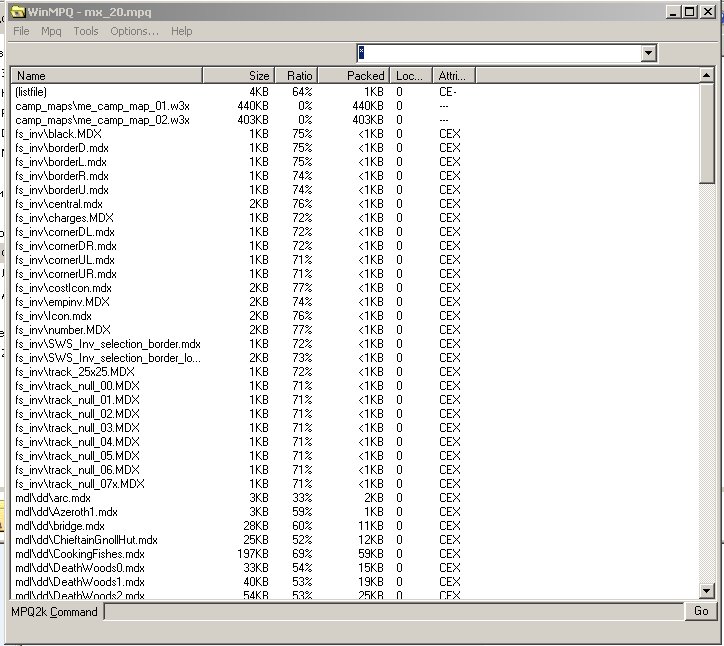The width and height of the screenshot is (724, 646).
Task: Click the CE- attribute of (listfile)
Action: (448, 92)
